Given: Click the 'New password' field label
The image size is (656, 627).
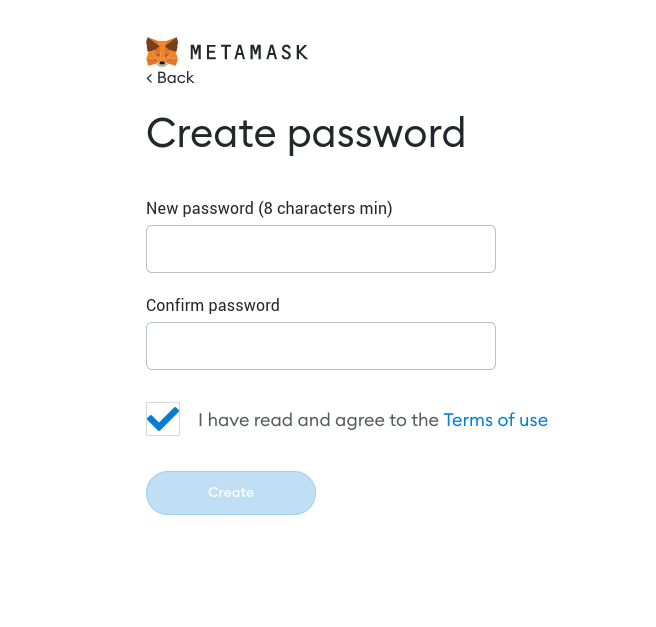Looking at the screenshot, I should 200,208.
